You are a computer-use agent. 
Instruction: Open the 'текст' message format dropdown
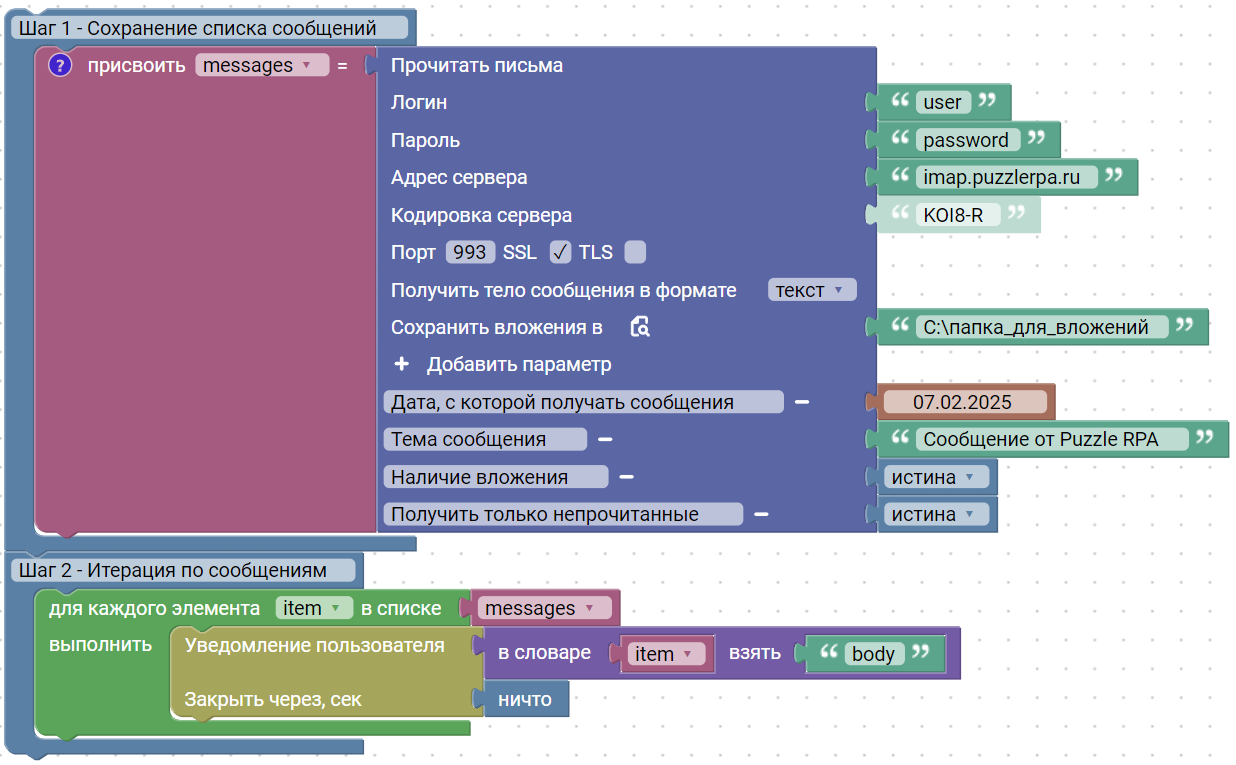(x=812, y=290)
